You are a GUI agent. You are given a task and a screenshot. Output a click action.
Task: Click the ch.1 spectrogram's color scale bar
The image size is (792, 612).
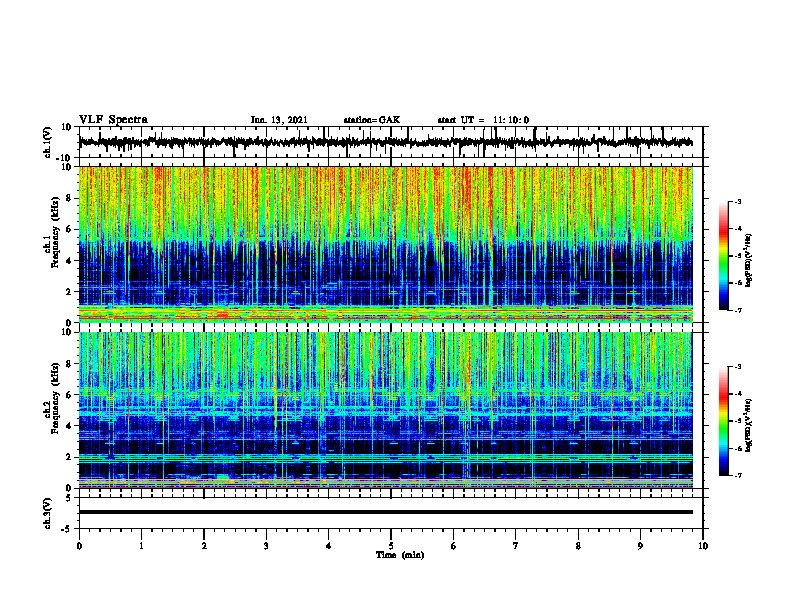click(723, 256)
